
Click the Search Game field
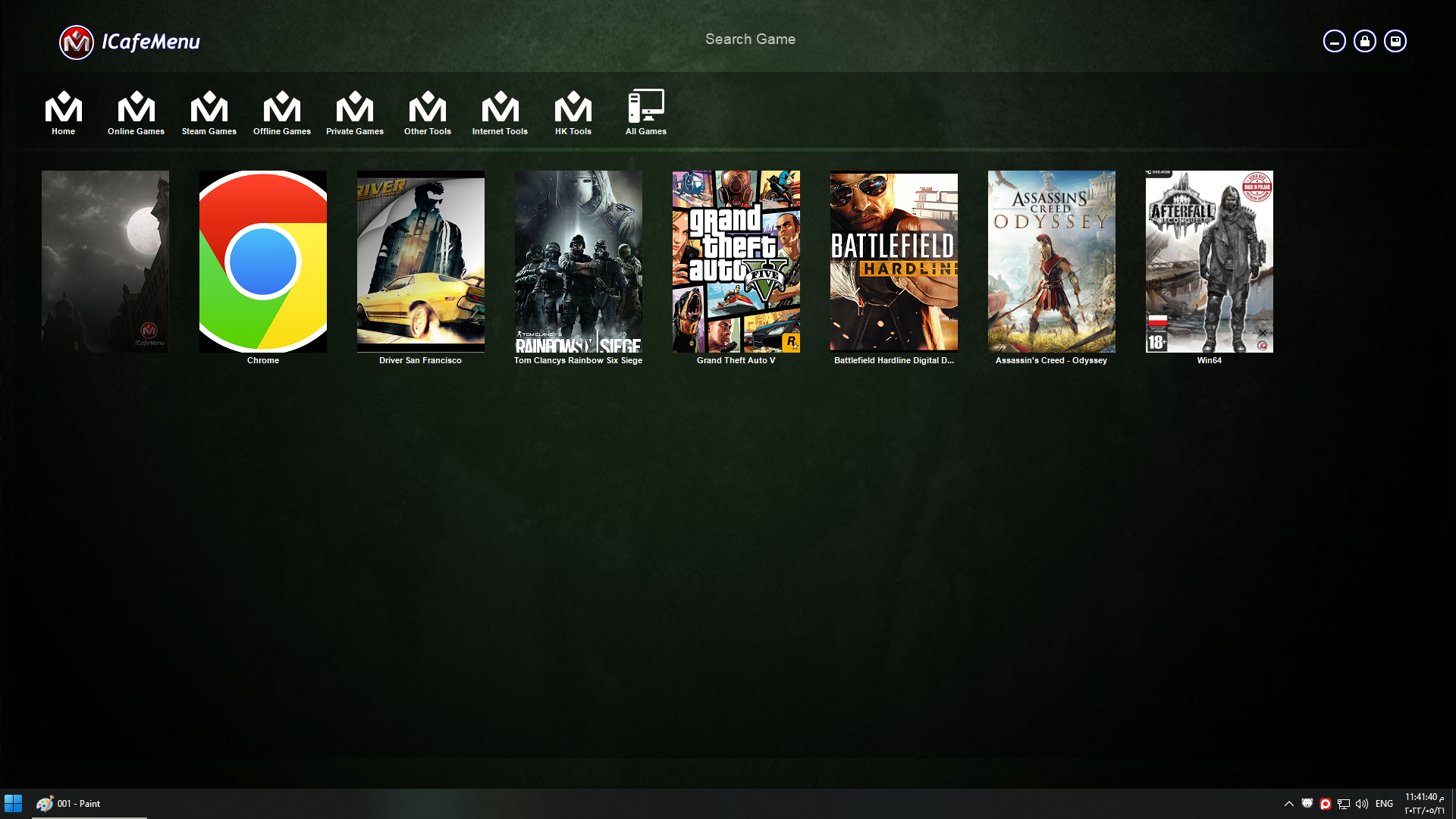click(750, 39)
